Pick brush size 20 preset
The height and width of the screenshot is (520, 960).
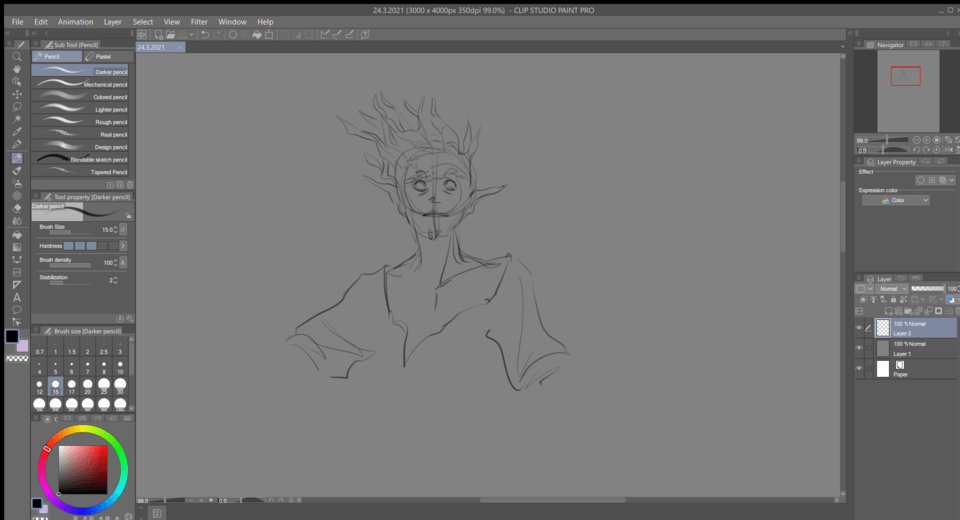click(x=88, y=386)
